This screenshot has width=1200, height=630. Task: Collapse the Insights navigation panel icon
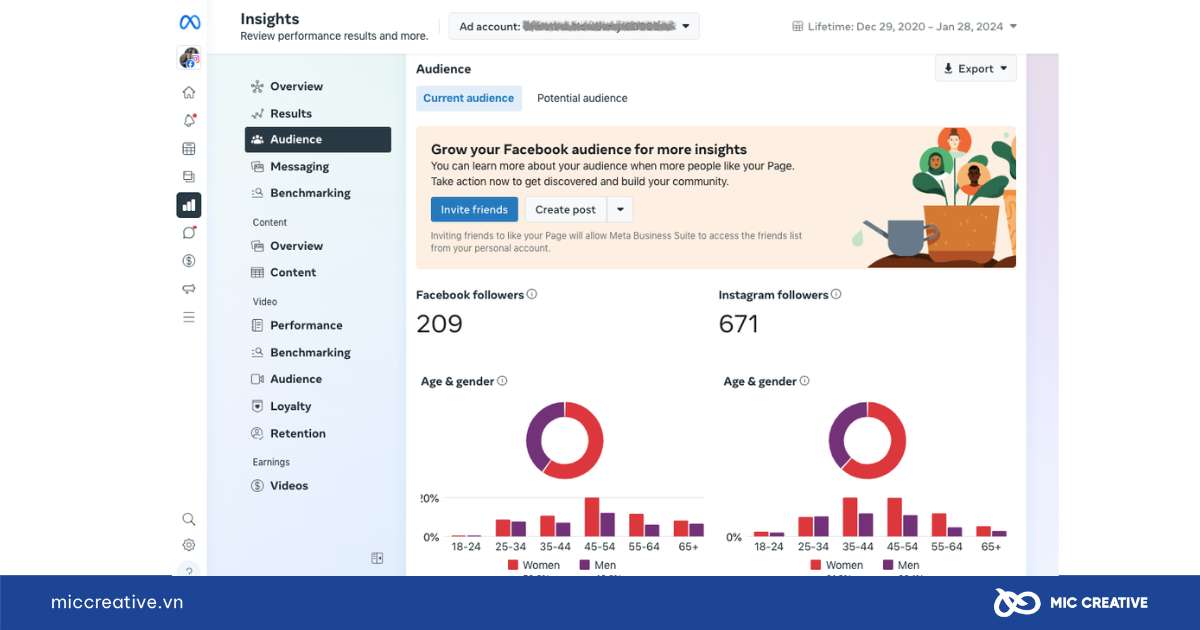[x=377, y=558]
